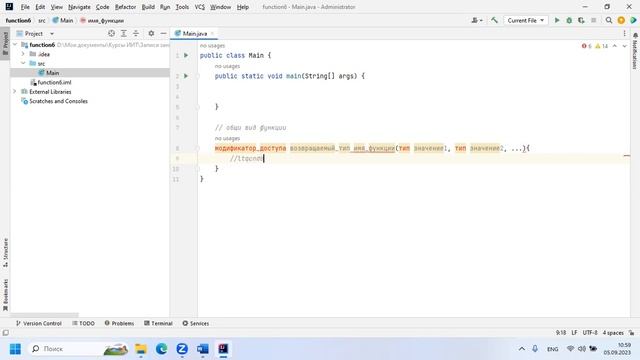Collapse the src folder
640x360 pixels.
(x=23, y=63)
